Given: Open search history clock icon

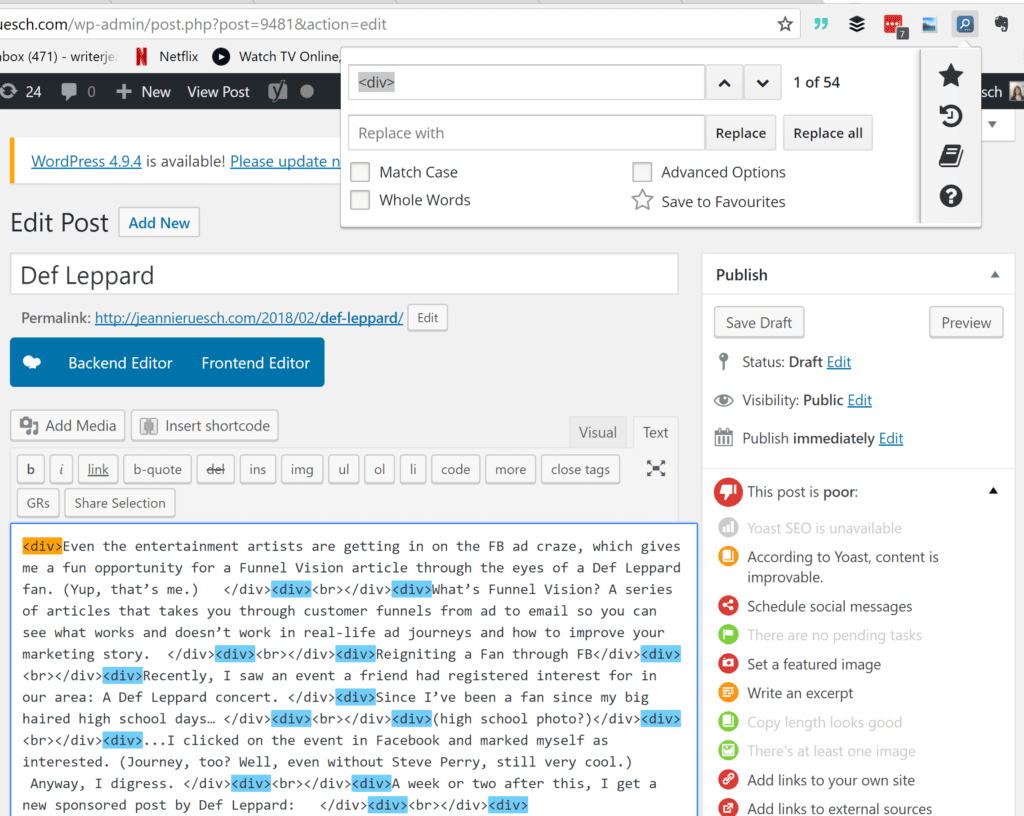Looking at the screenshot, I should tap(951, 116).
